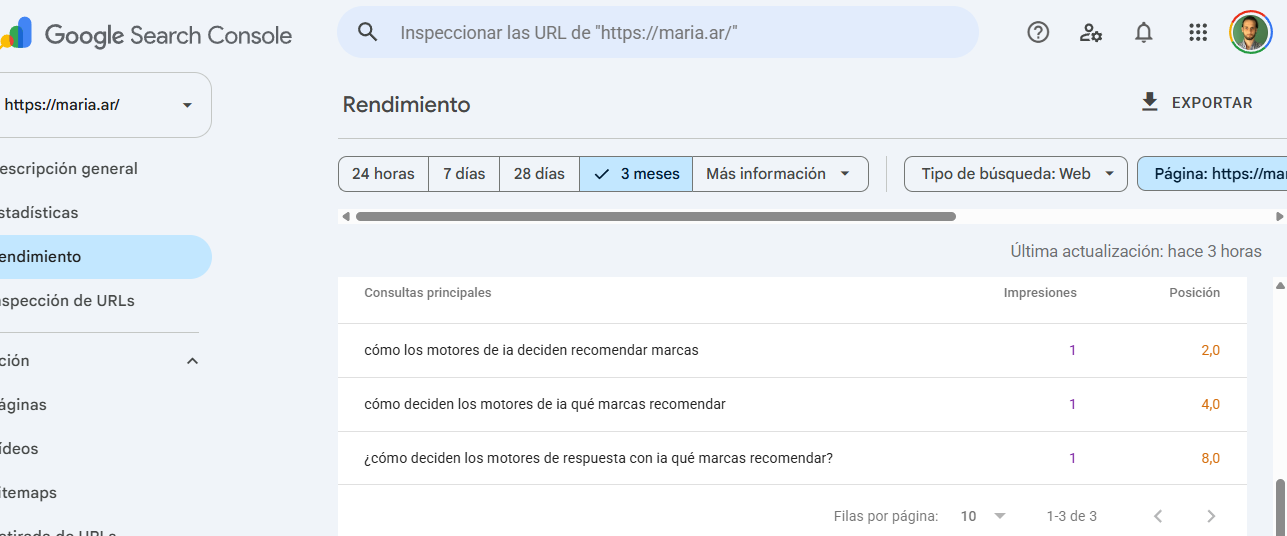The image size is (1287, 536).
Task: Click the Última actualización text
Action: [1136, 251]
